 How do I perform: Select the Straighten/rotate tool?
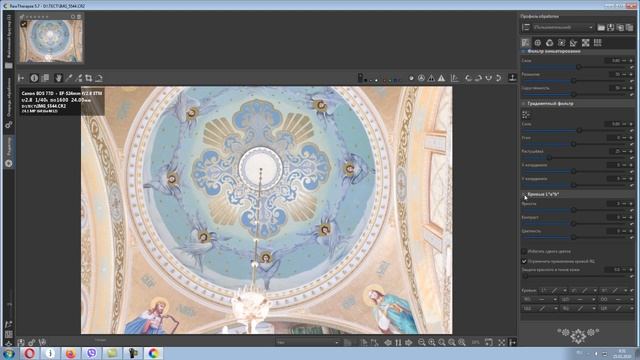pyautogui.click(x=99, y=78)
